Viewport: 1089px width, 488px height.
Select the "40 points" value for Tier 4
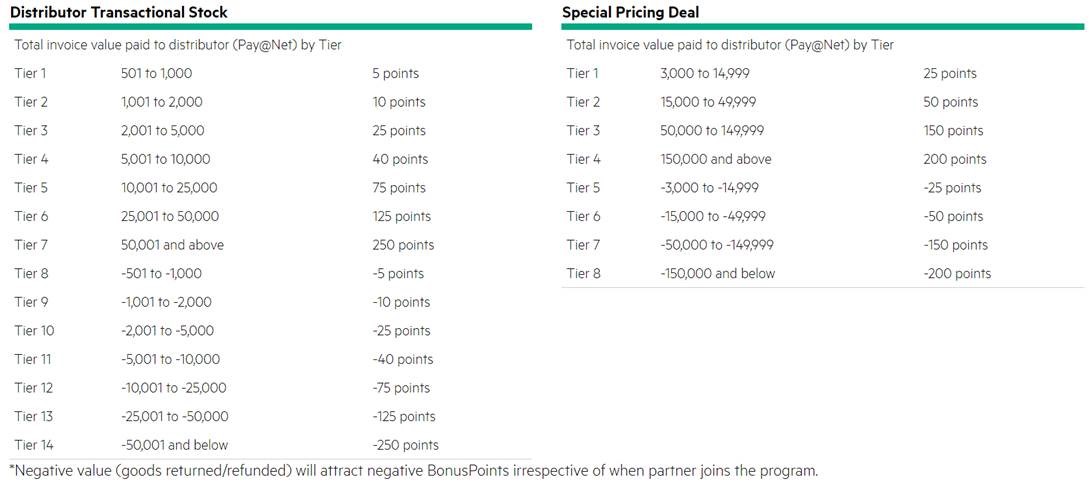pyautogui.click(x=400, y=159)
